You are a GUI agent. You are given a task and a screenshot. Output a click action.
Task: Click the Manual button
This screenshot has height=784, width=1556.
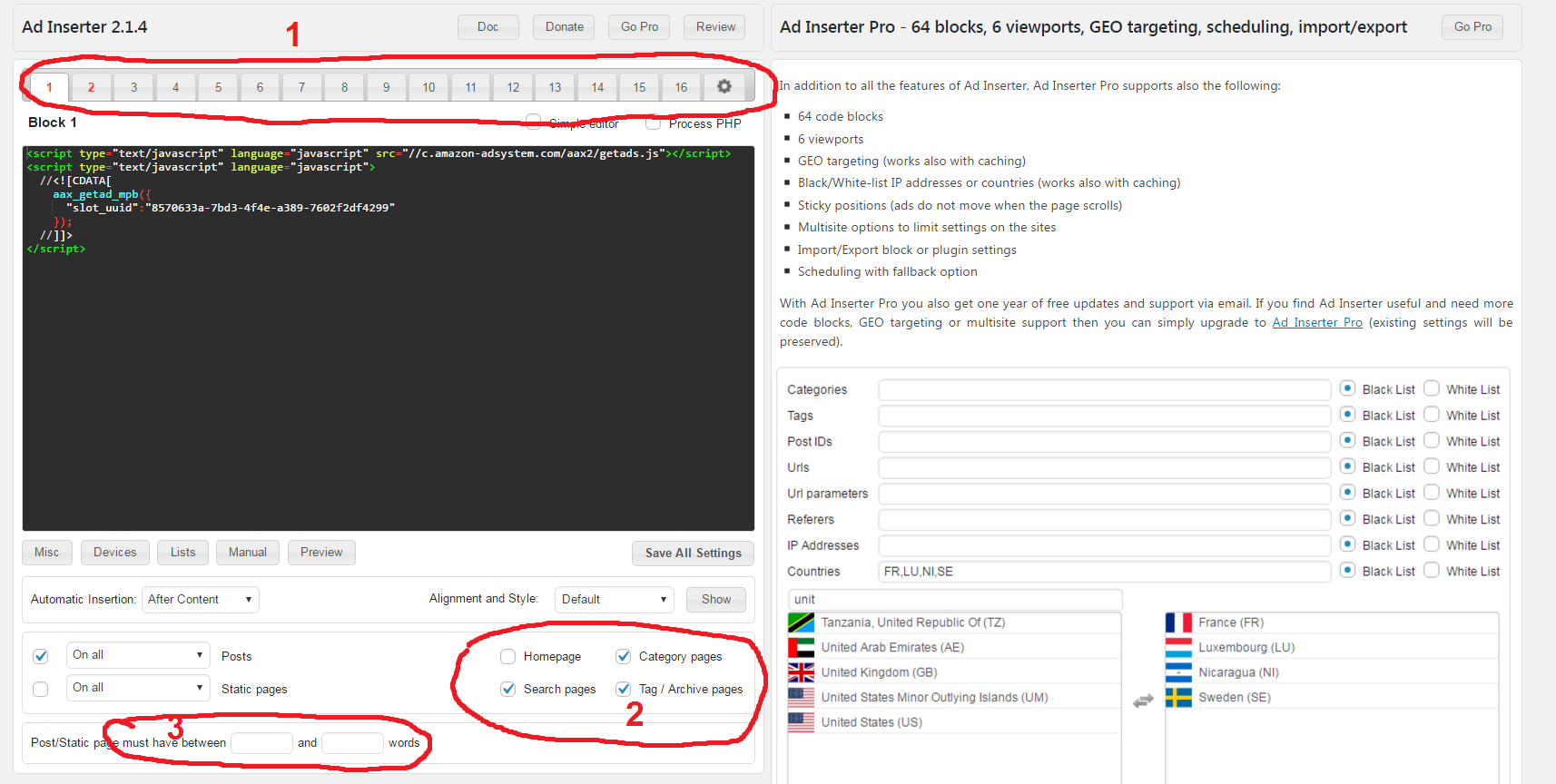tap(248, 553)
